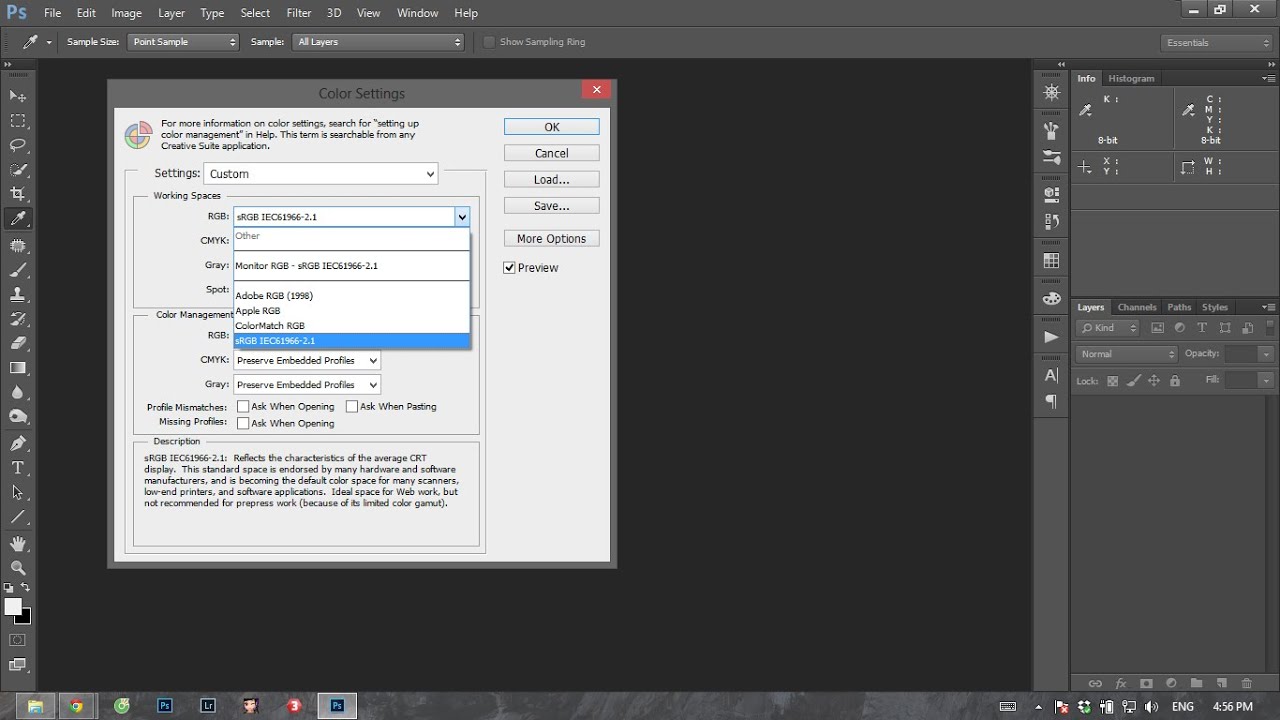
Task: Collapse the RGB working space dropdown arrow
Action: [462, 216]
